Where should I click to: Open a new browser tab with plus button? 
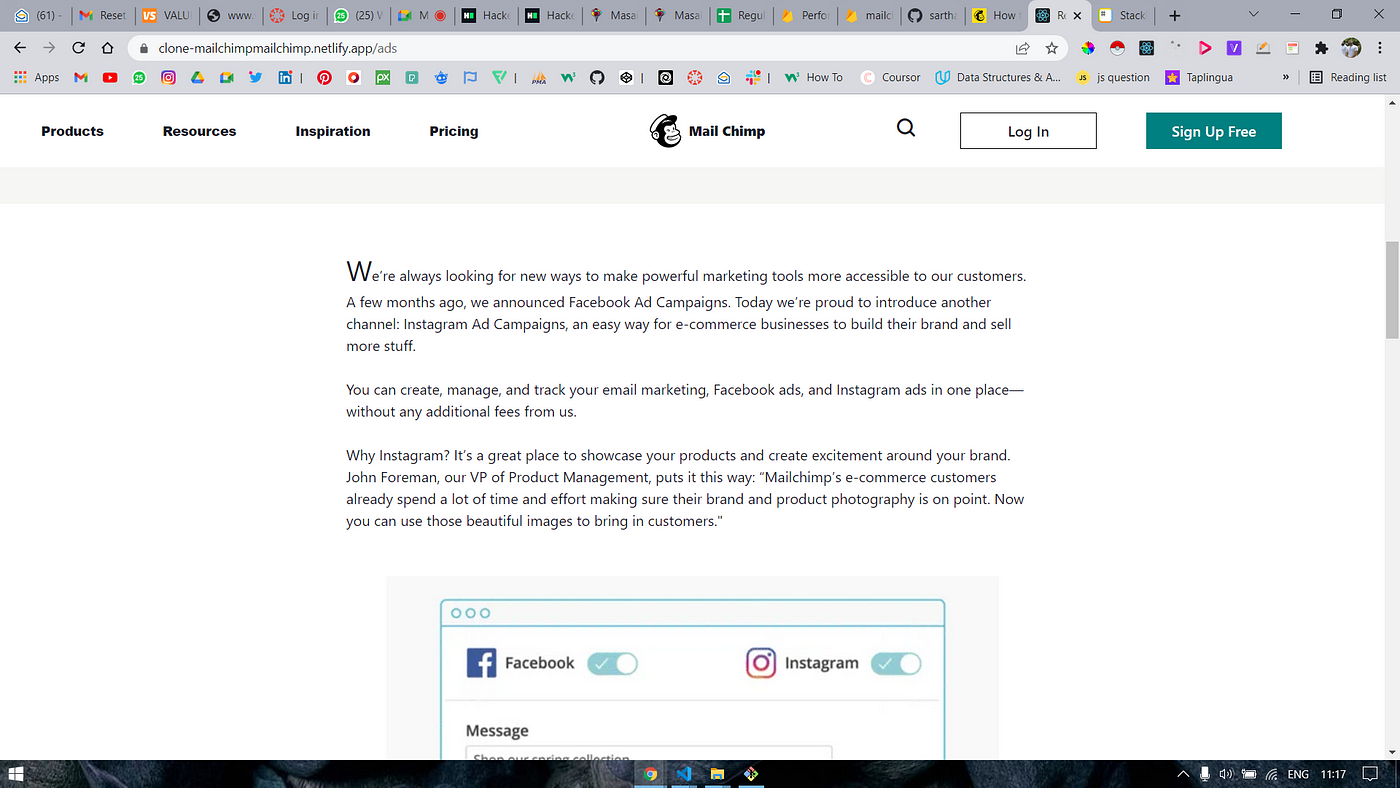[1175, 15]
